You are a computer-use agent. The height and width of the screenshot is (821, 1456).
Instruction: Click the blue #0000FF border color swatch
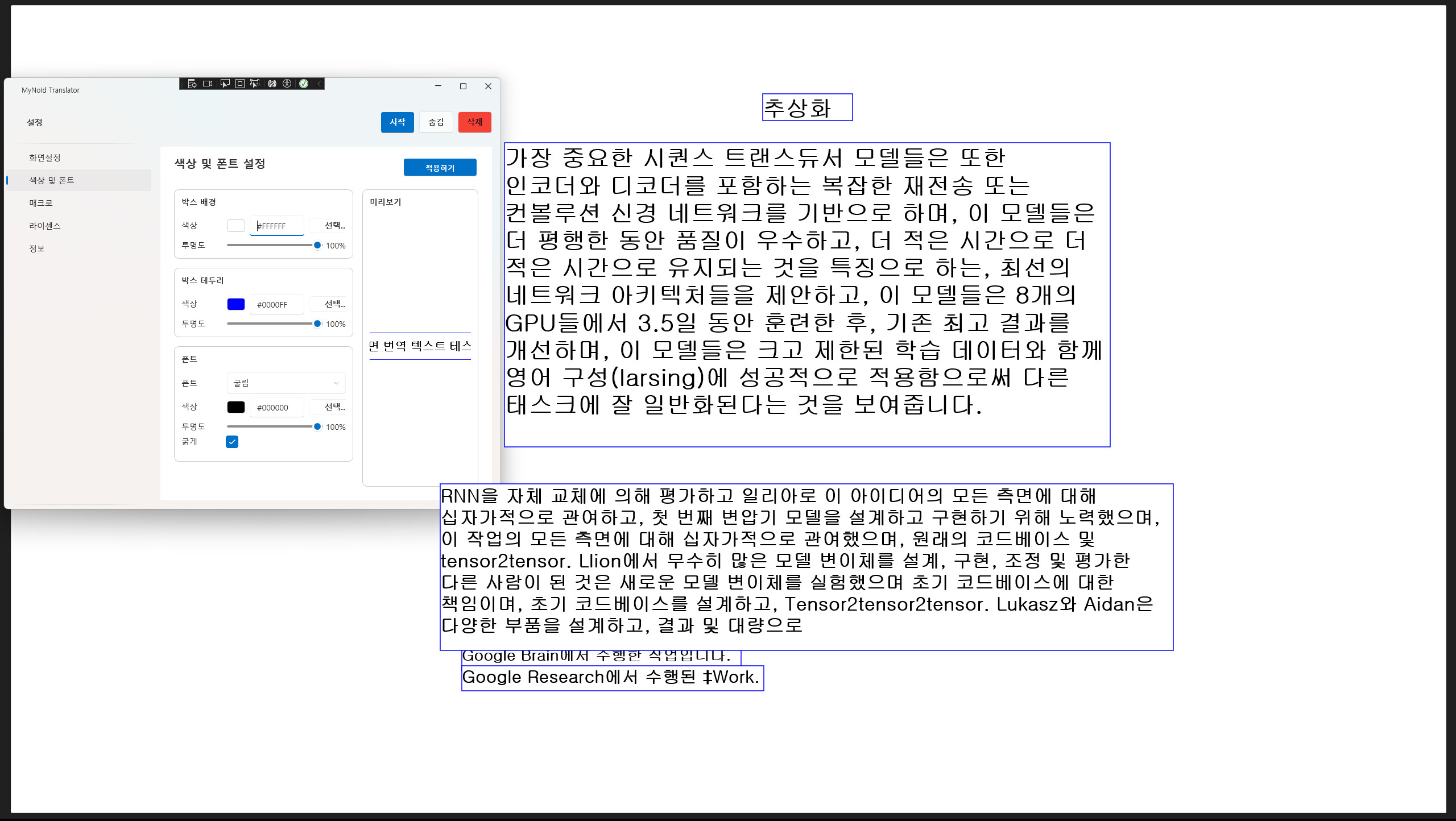click(235, 304)
